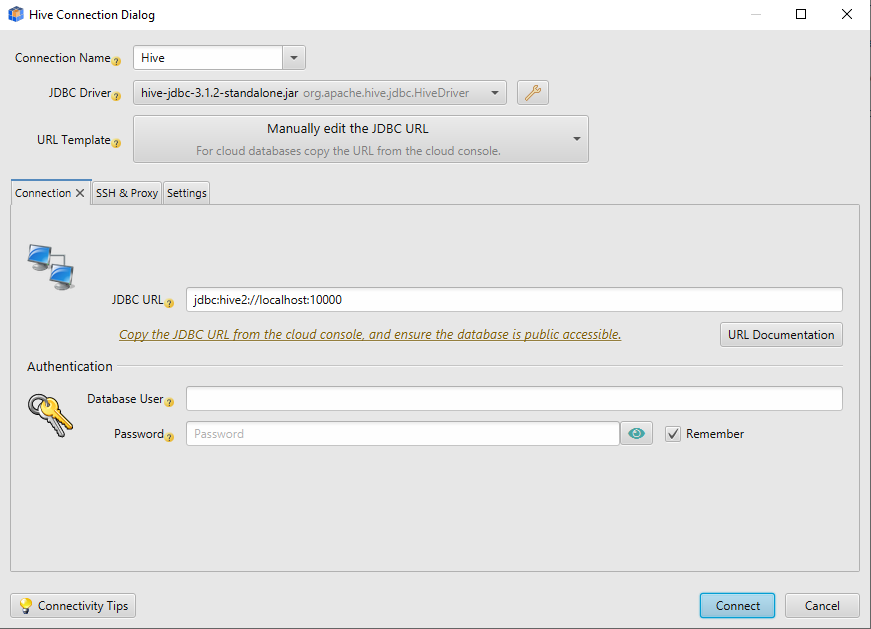Click the wrench icon beside the JDBC Driver

pyautogui.click(x=532, y=92)
